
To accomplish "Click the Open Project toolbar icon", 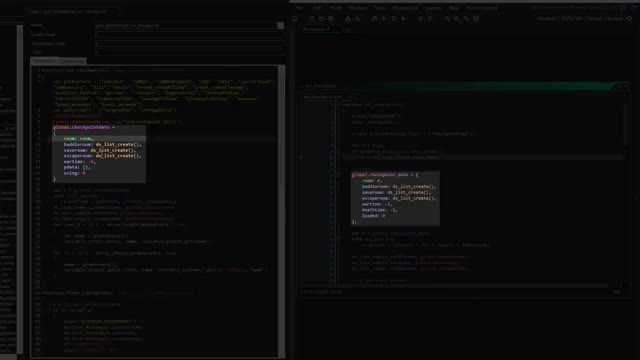I will click(x=321, y=19).
